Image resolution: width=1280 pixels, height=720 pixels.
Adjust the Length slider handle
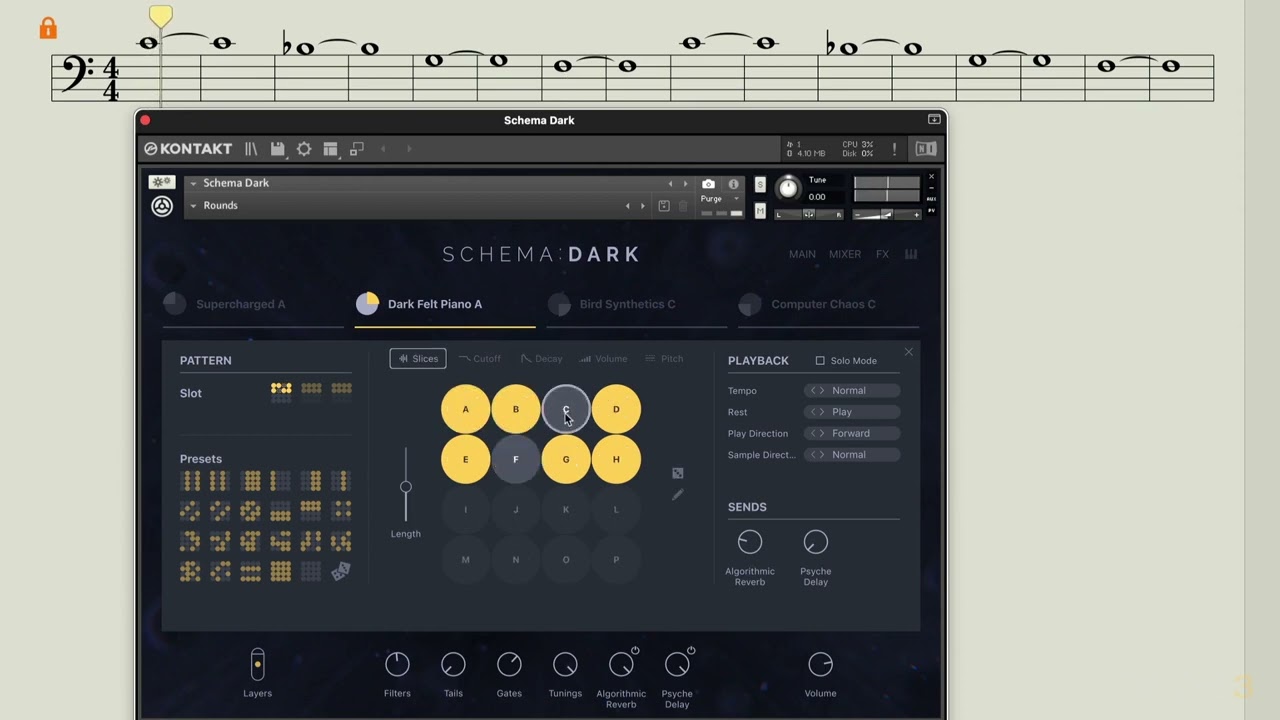pyautogui.click(x=405, y=487)
